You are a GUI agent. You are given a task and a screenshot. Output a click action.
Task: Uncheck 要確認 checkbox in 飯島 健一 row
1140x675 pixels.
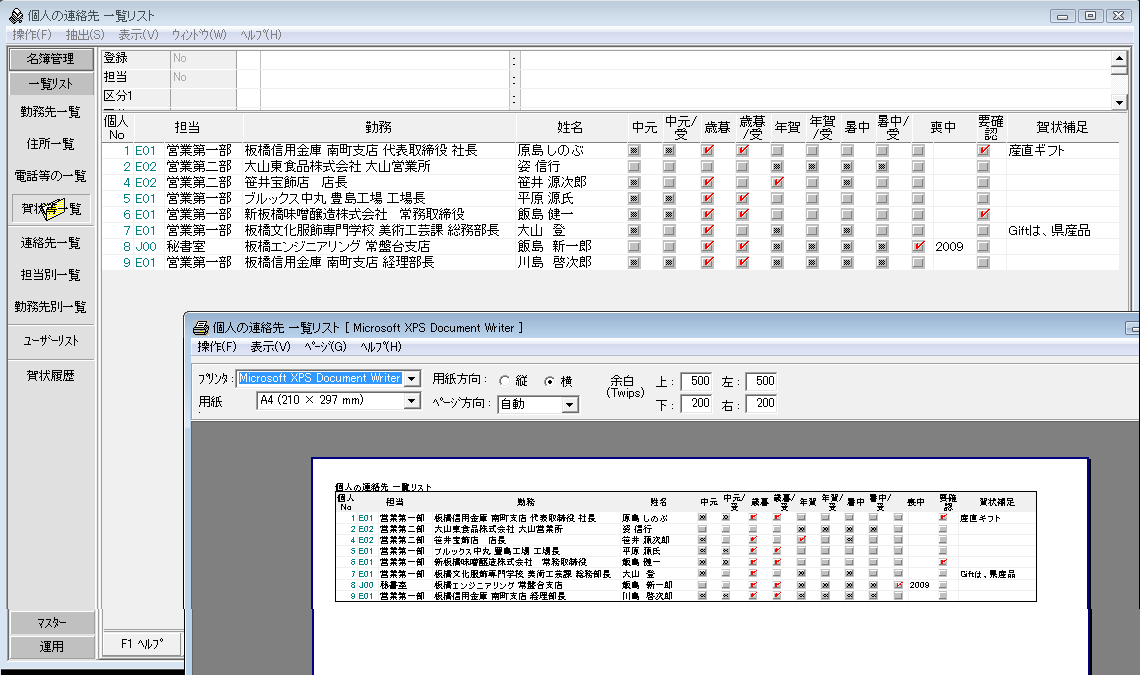coord(984,215)
